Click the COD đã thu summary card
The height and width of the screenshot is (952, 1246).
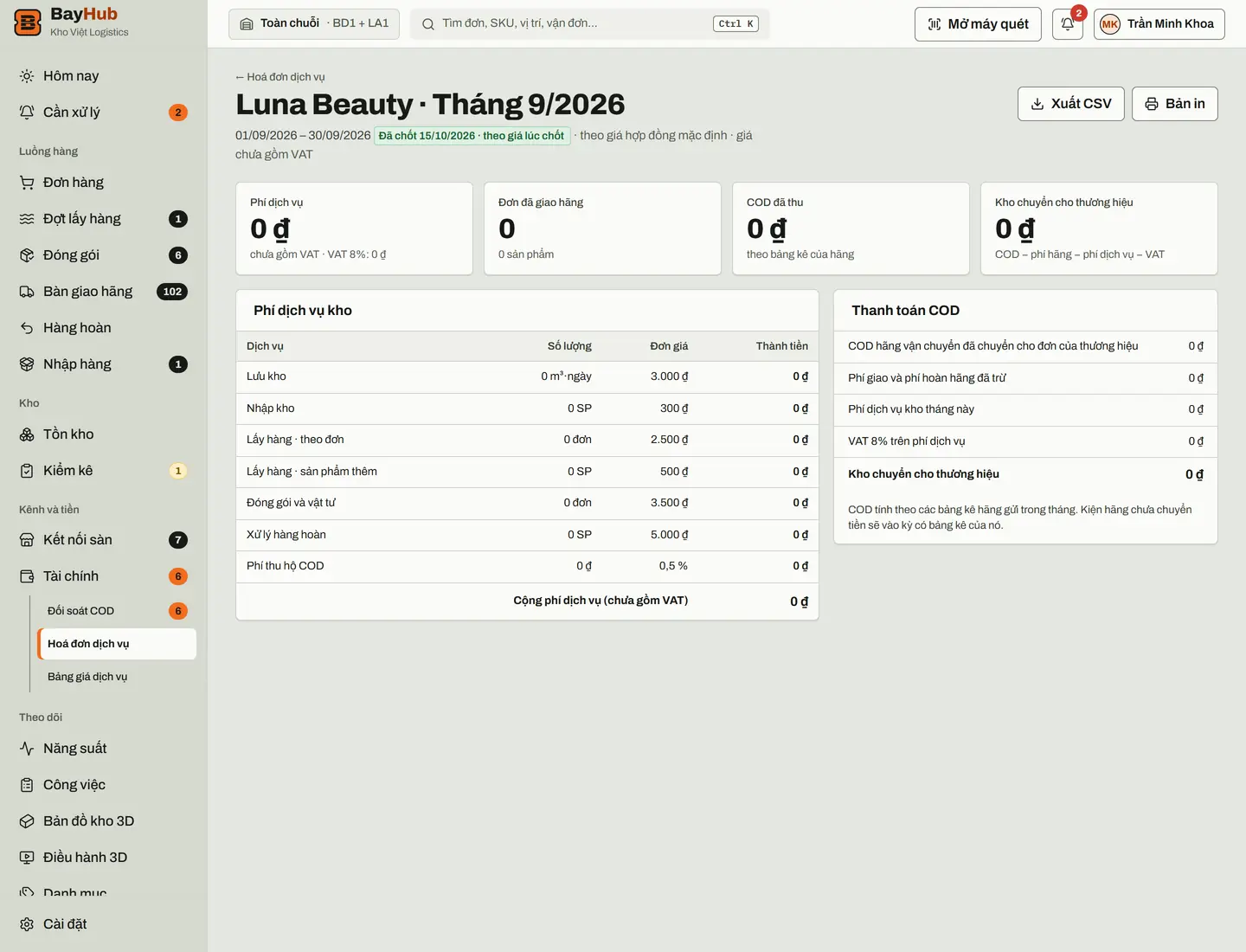[851, 228]
